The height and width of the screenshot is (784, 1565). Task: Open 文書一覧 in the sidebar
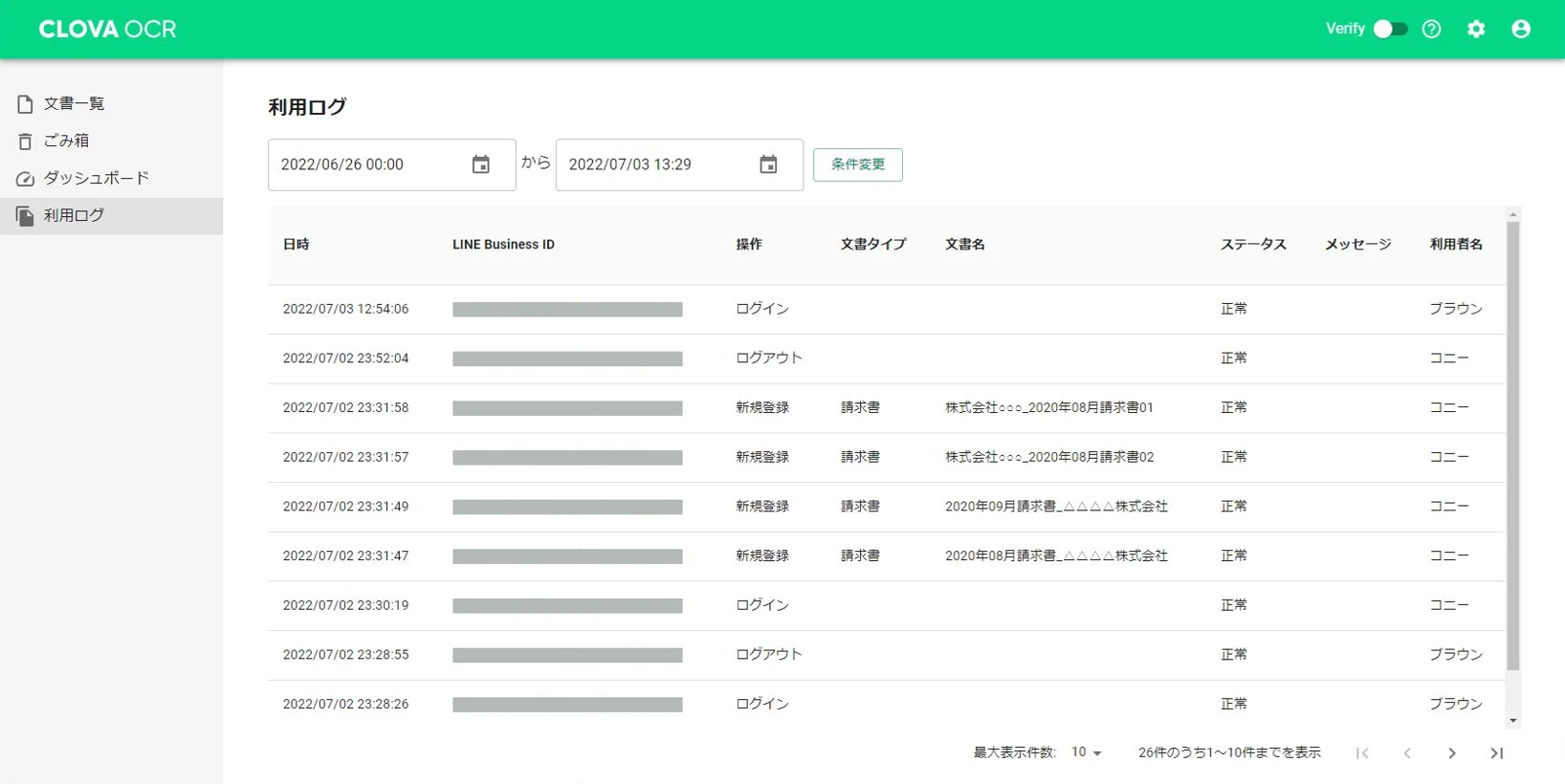(74, 103)
